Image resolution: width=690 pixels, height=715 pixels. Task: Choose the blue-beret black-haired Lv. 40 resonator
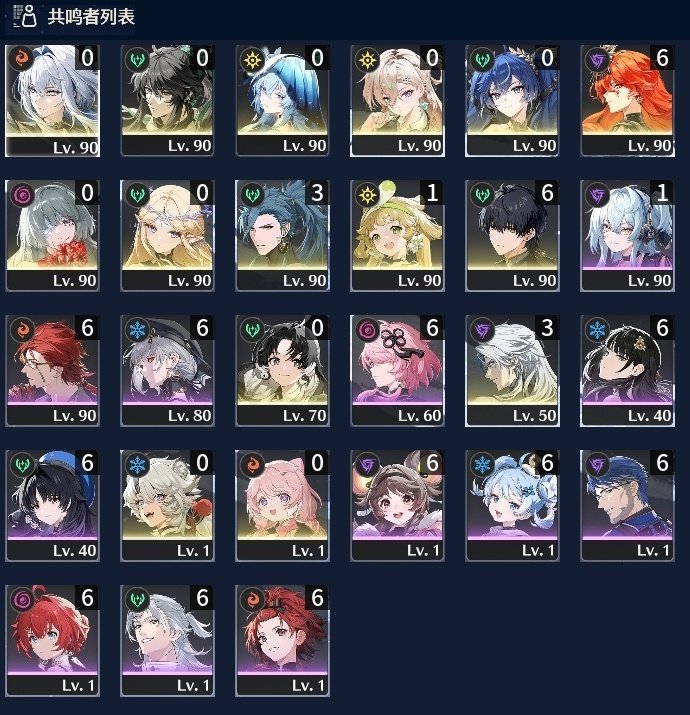[52, 506]
